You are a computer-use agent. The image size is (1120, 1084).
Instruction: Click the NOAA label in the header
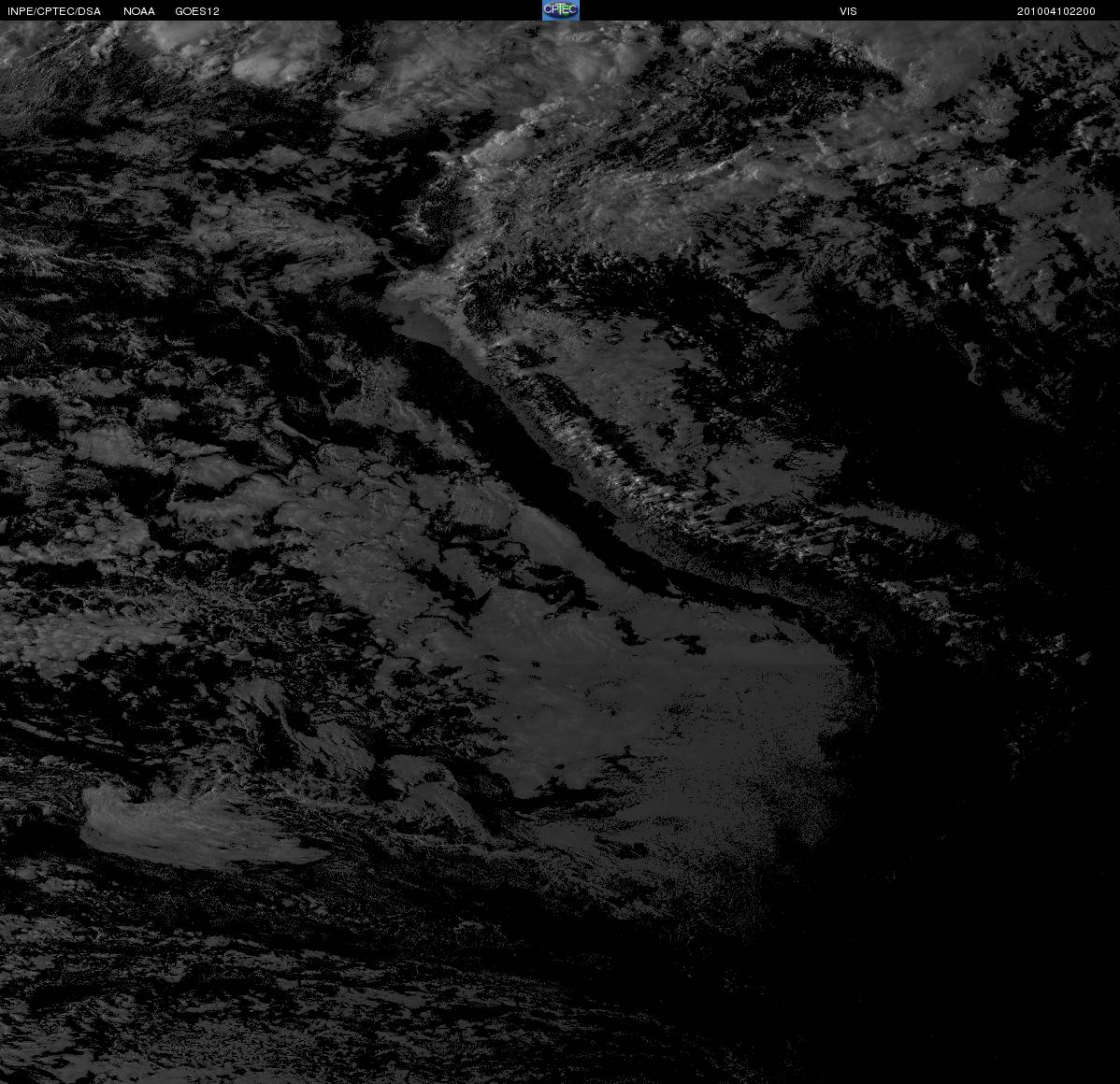(139, 11)
